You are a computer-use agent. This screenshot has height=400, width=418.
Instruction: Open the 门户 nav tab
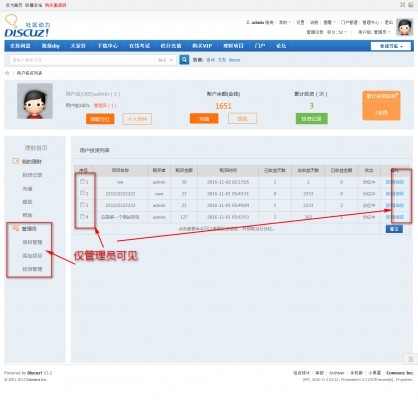click(260, 46)
